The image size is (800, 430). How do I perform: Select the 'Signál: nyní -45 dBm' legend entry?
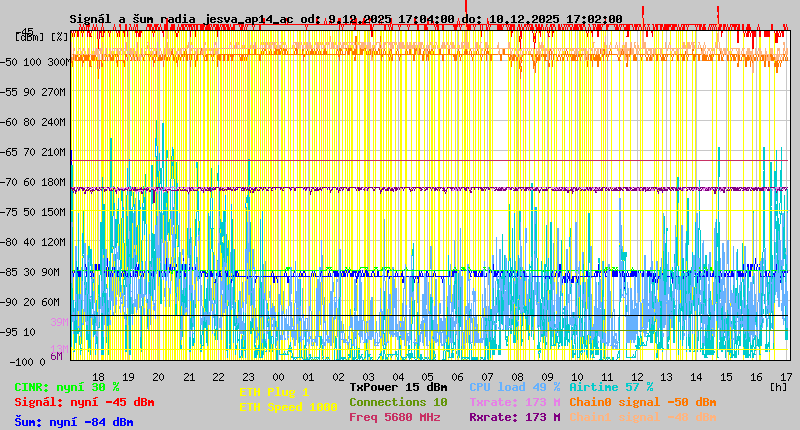[84, 402]
